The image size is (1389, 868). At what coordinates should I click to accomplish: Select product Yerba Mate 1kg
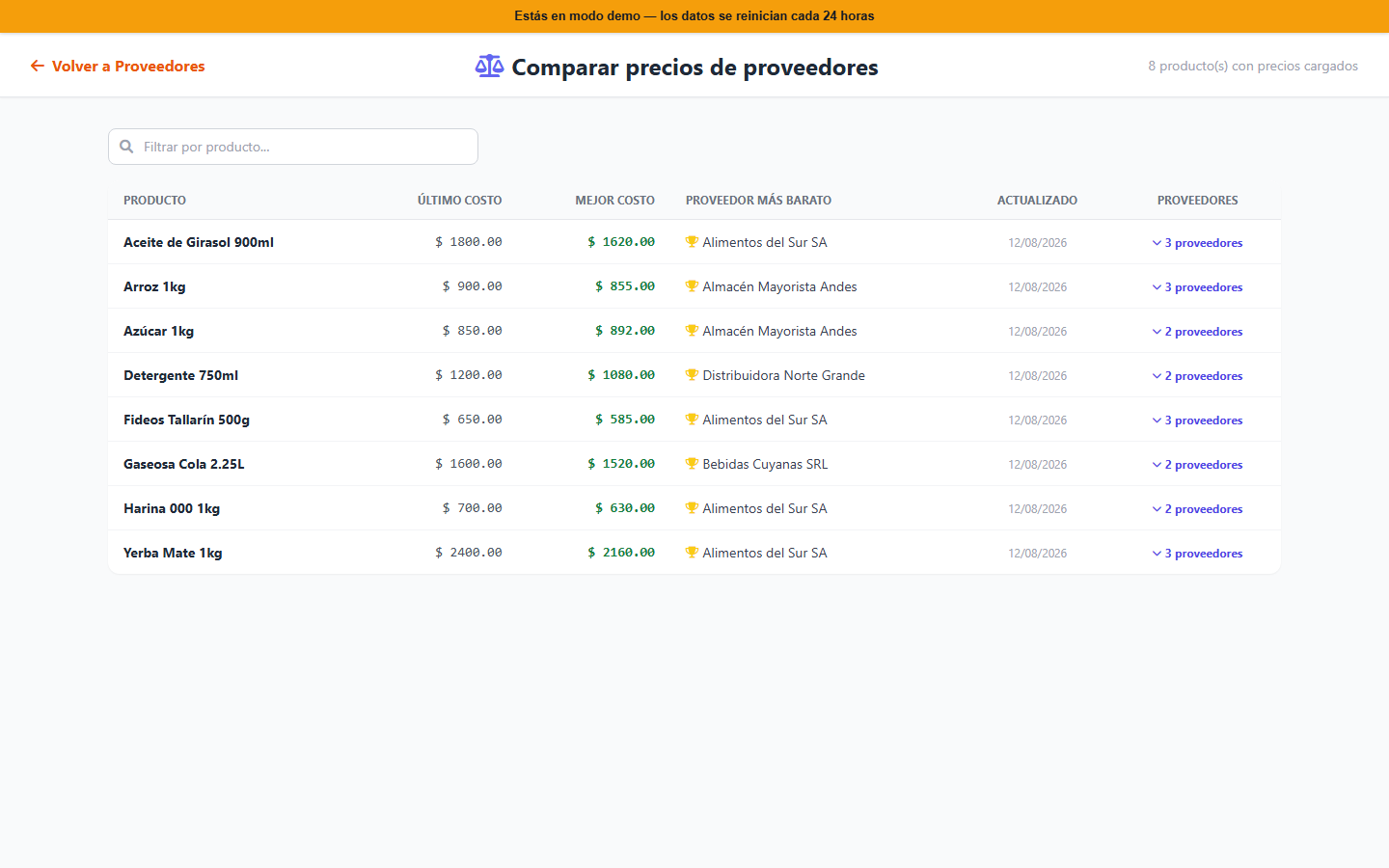tap(173, 553)
